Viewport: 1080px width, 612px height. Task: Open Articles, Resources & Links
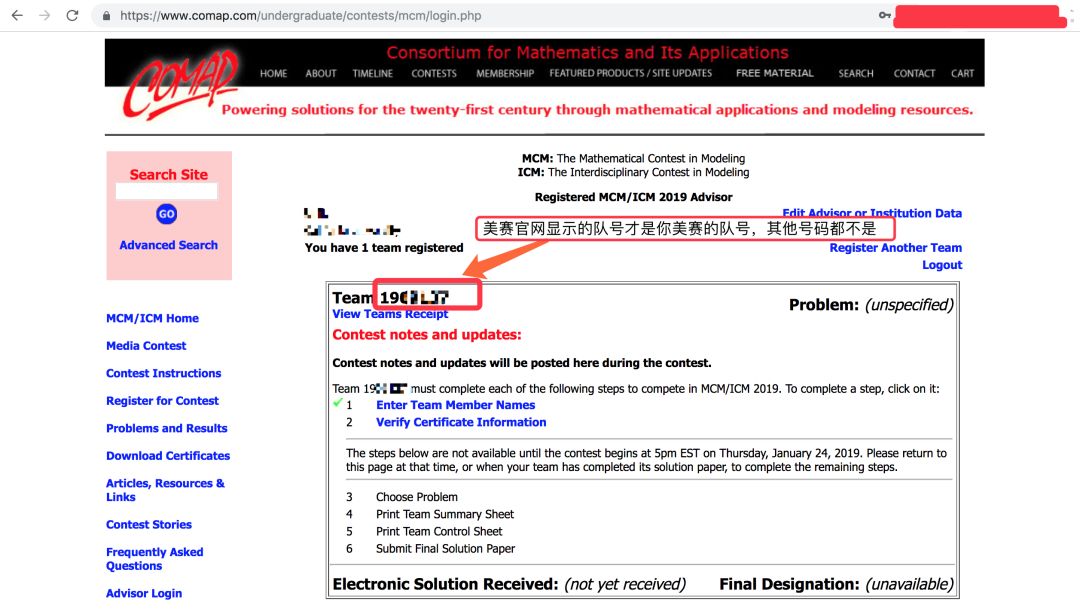[165, 490]
